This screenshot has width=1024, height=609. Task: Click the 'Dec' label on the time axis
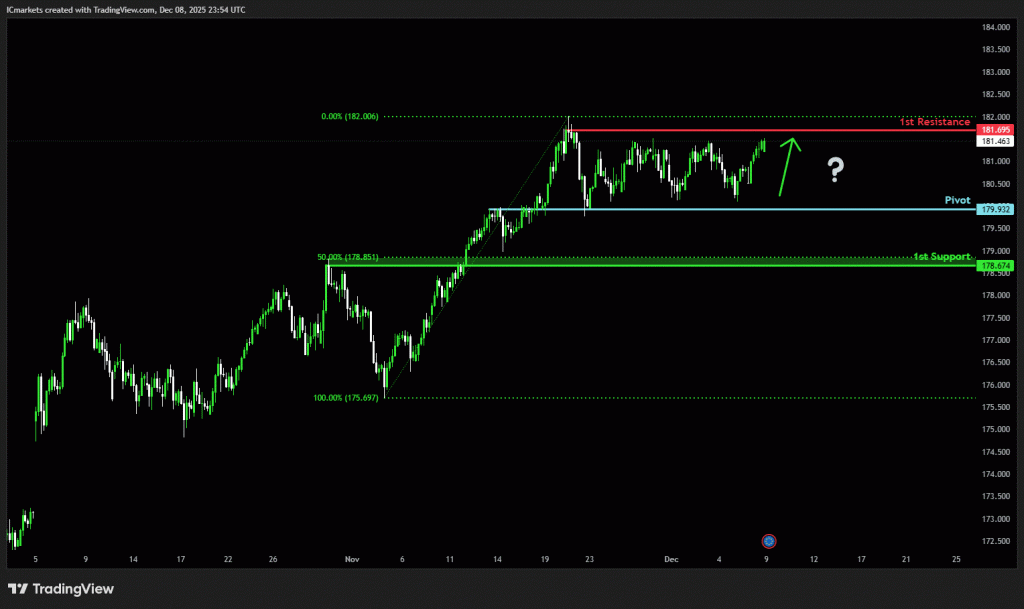pos(670,560)
